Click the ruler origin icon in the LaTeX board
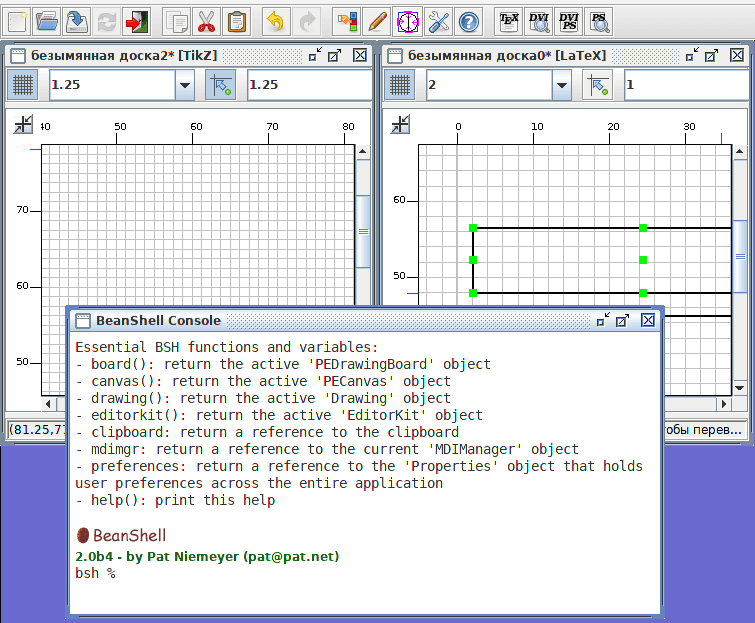 (x=400, y=124)
